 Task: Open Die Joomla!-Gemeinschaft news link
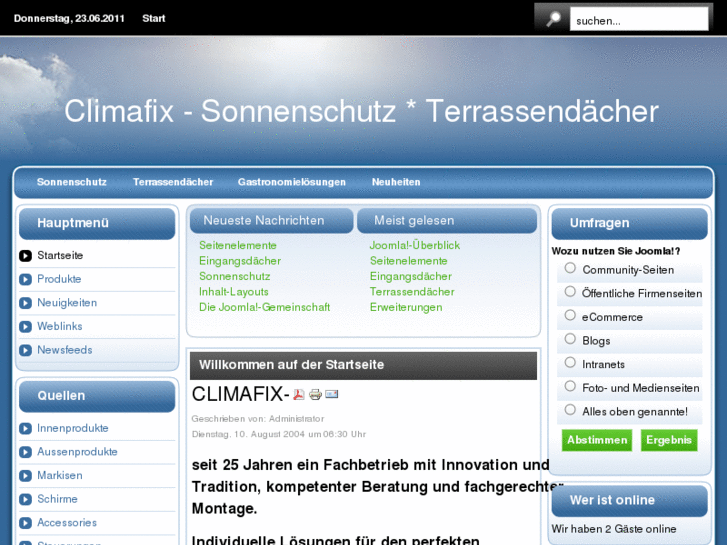point(264,307)
